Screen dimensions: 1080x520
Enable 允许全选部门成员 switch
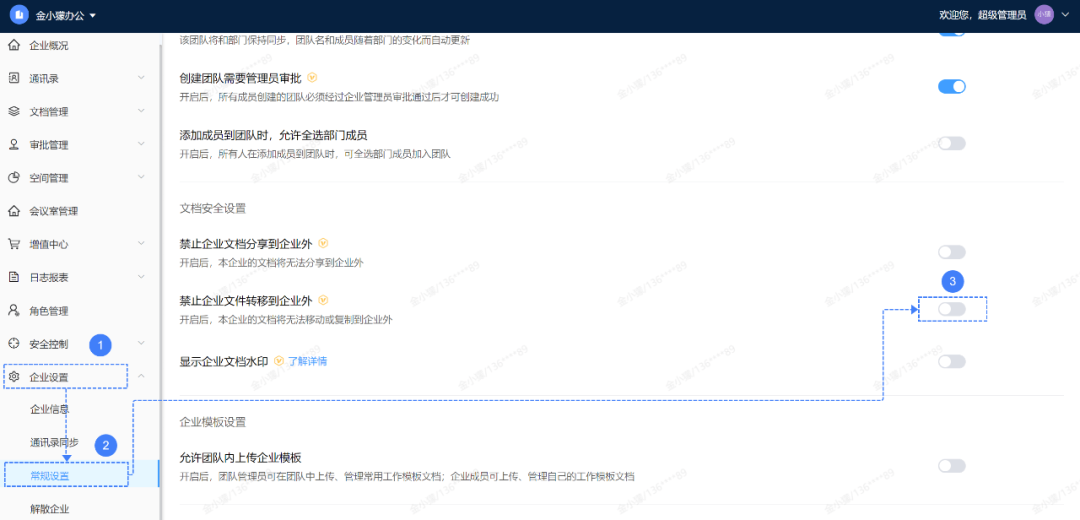click(x=952, y=143)
